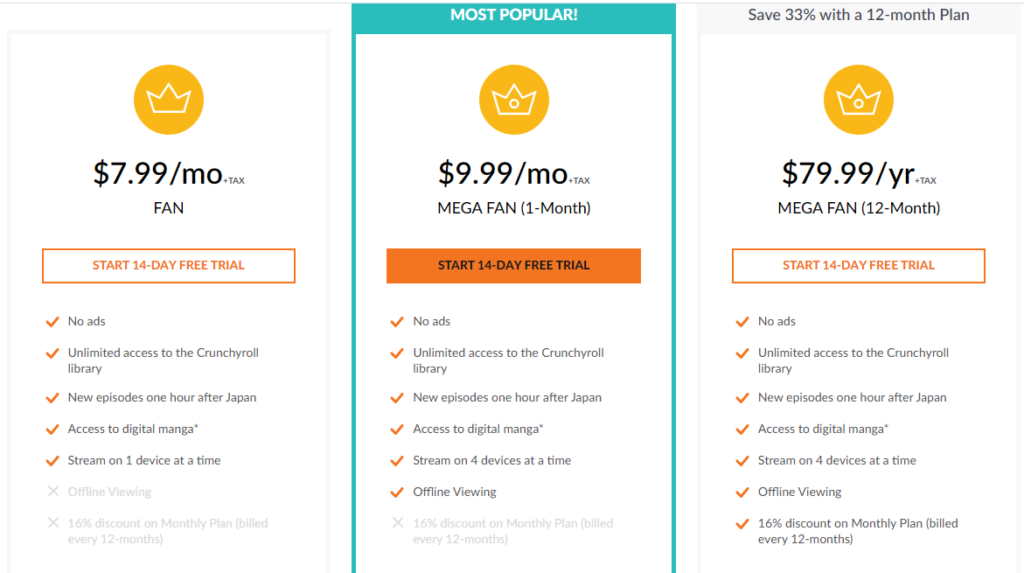The height and width of the screenshot is (573, 1024).
Task: Click the MEGA FAN 1-Month crown icon
Action: 514,100
